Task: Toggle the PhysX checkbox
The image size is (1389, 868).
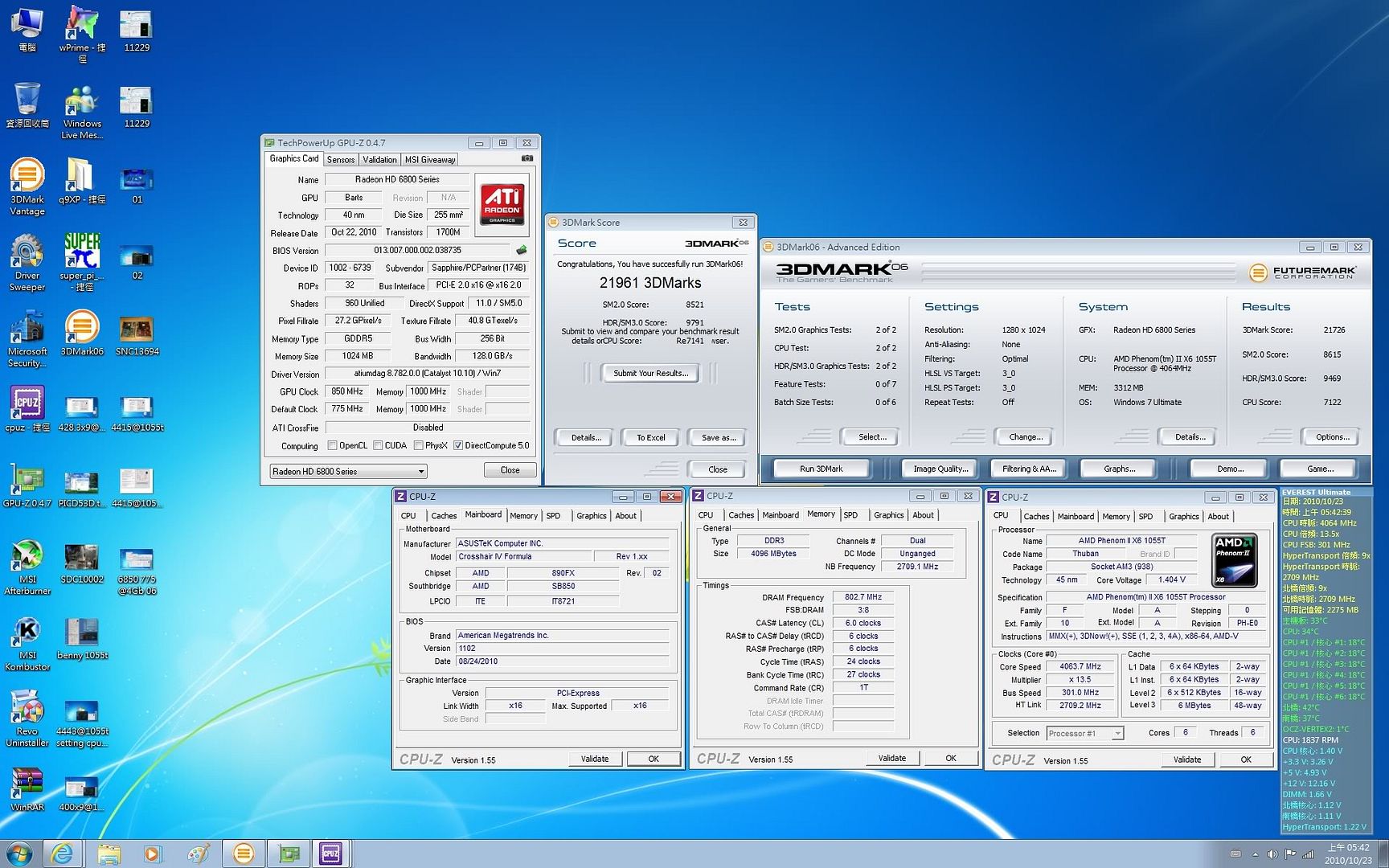Action: [x=418, y=445]
